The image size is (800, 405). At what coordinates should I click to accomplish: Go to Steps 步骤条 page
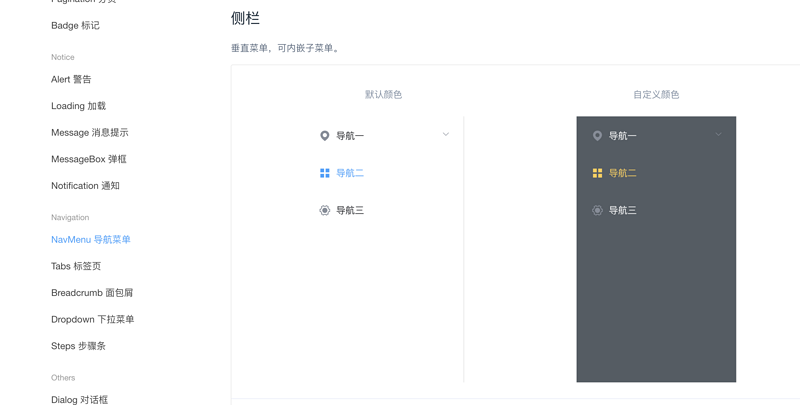[79, 346]
